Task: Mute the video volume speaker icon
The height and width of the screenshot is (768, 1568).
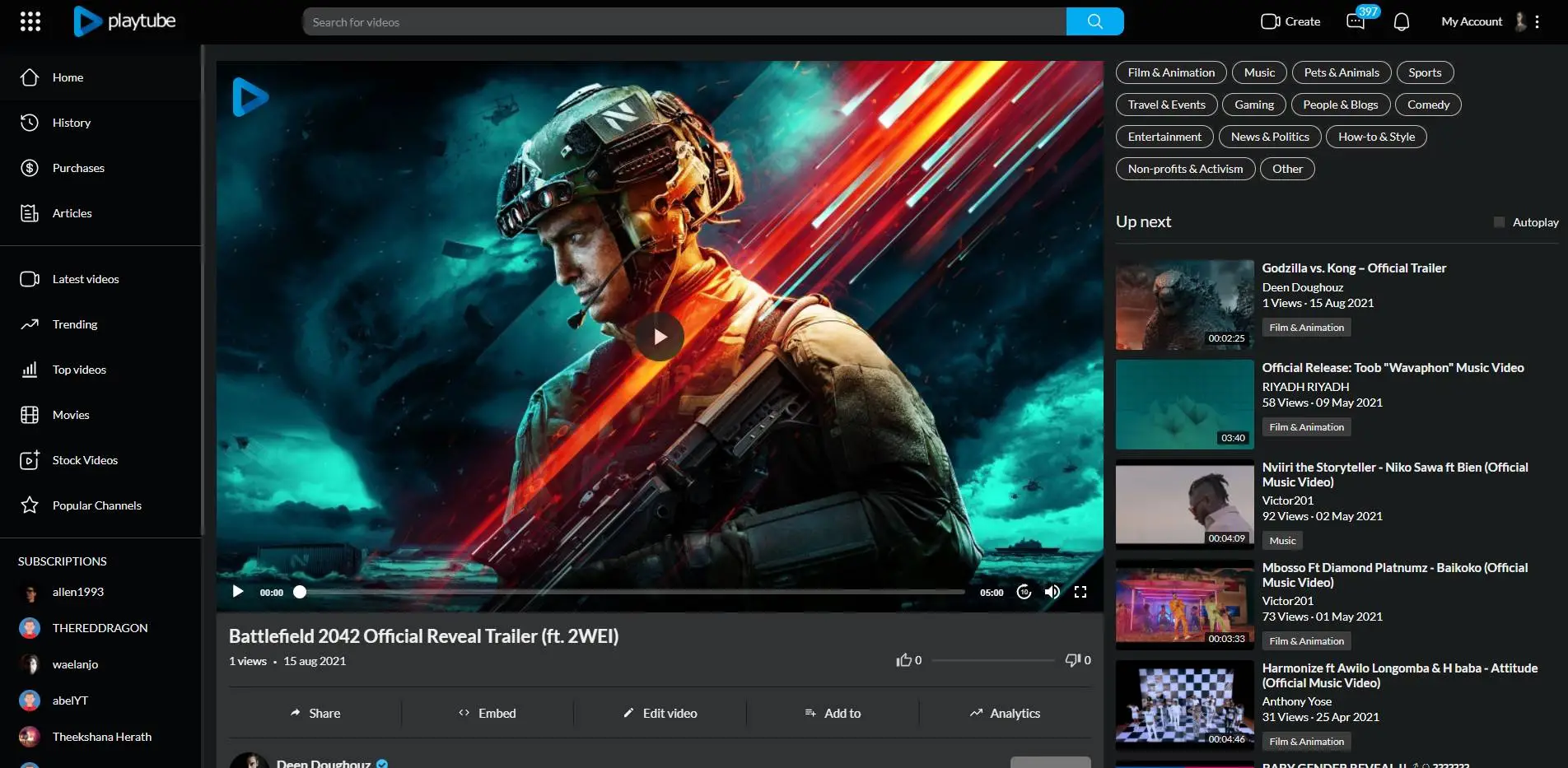Action: coord(1052,592)
